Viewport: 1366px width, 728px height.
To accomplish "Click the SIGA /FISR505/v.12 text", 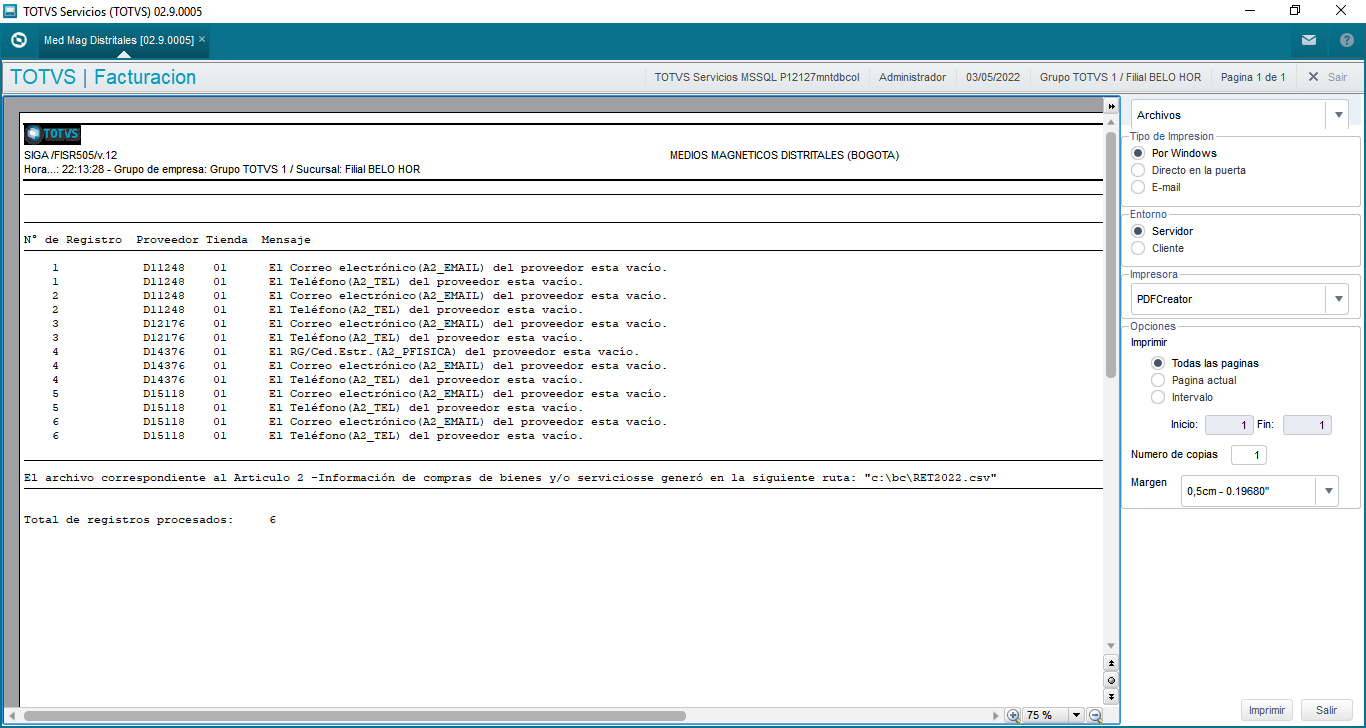I will coord(70,155).
